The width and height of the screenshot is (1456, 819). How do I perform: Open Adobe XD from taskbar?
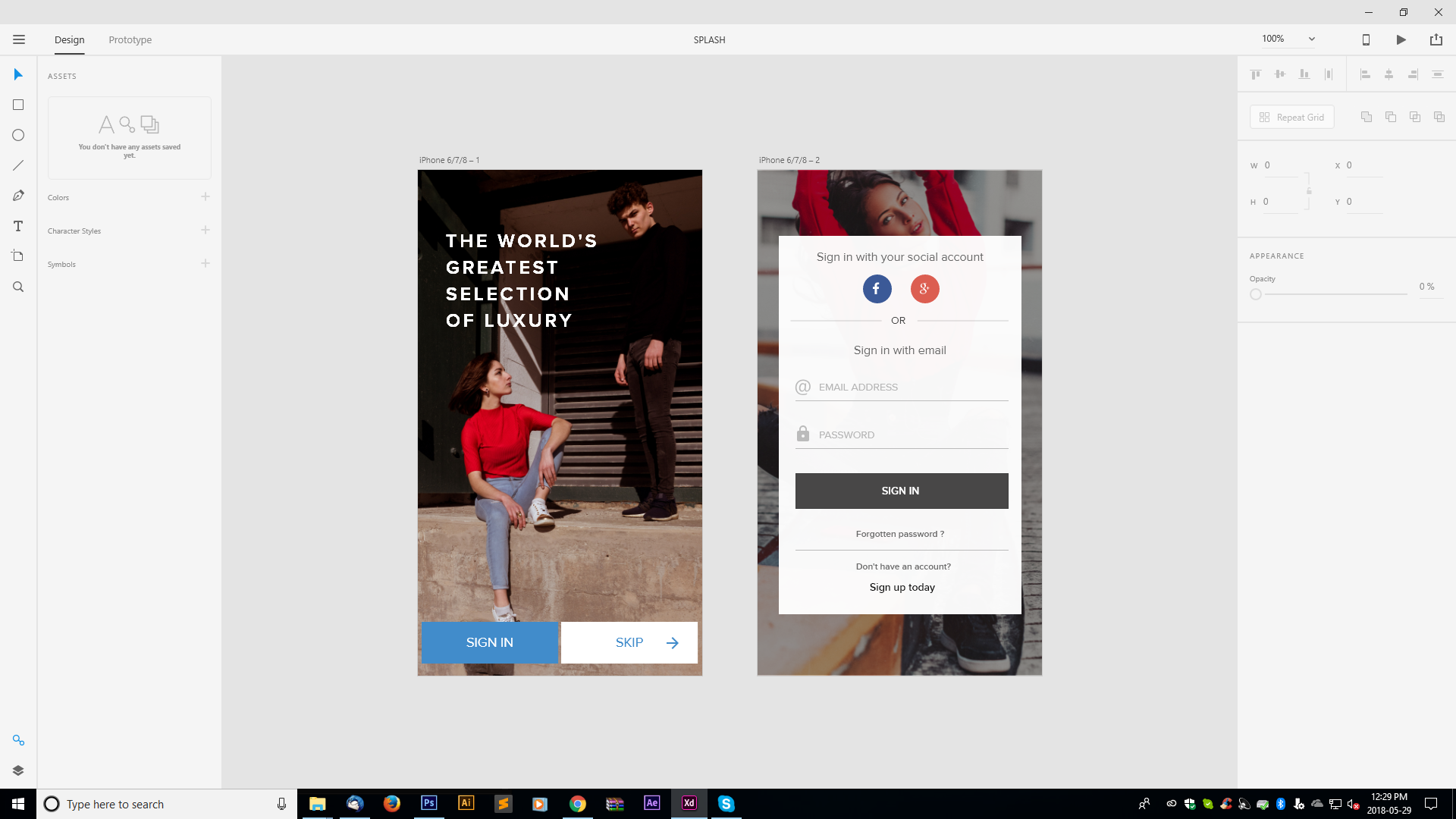pos(689,803)
